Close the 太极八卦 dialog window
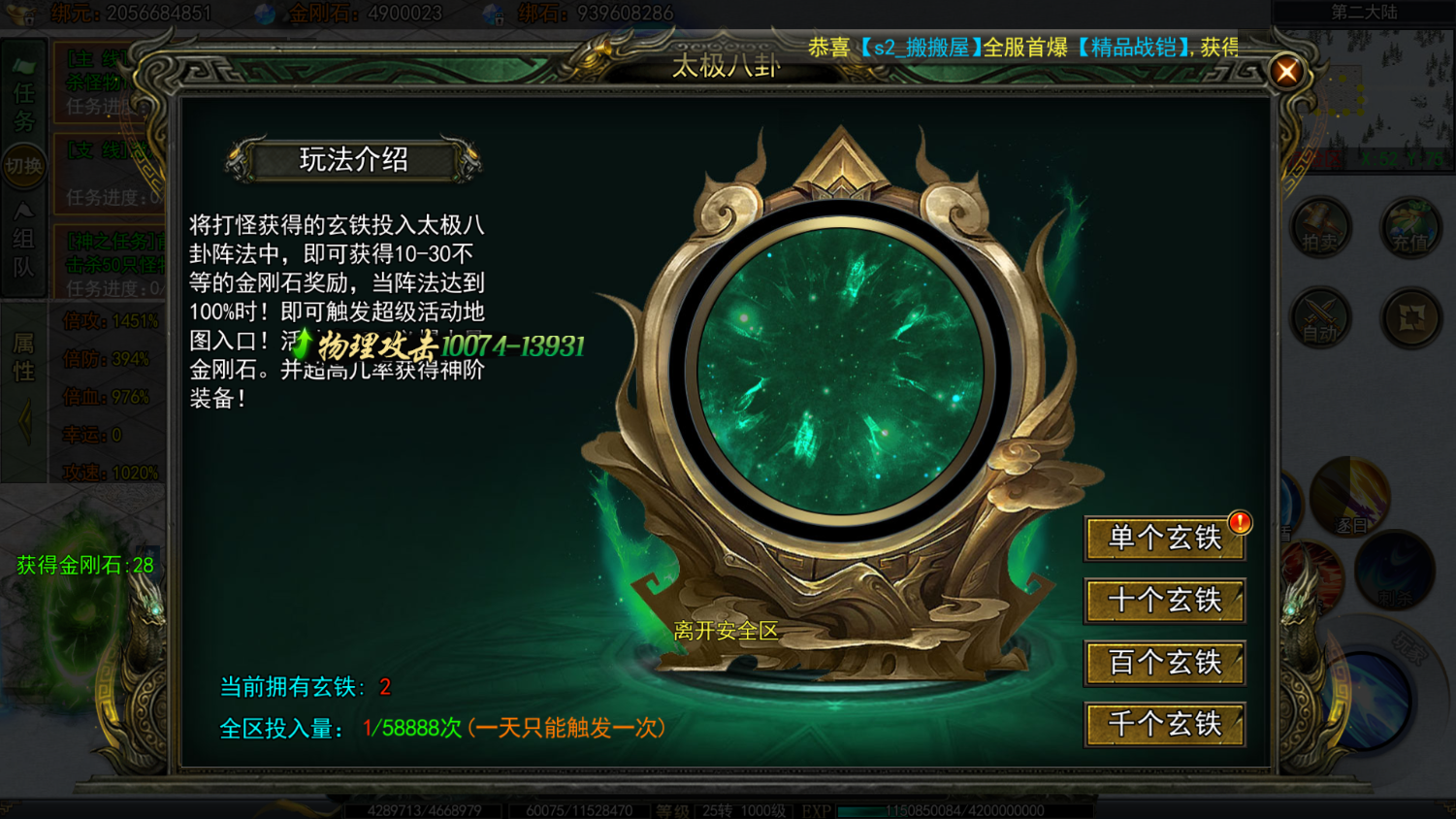Screen dimensions: 1456x819 (x=1286, y=71)
